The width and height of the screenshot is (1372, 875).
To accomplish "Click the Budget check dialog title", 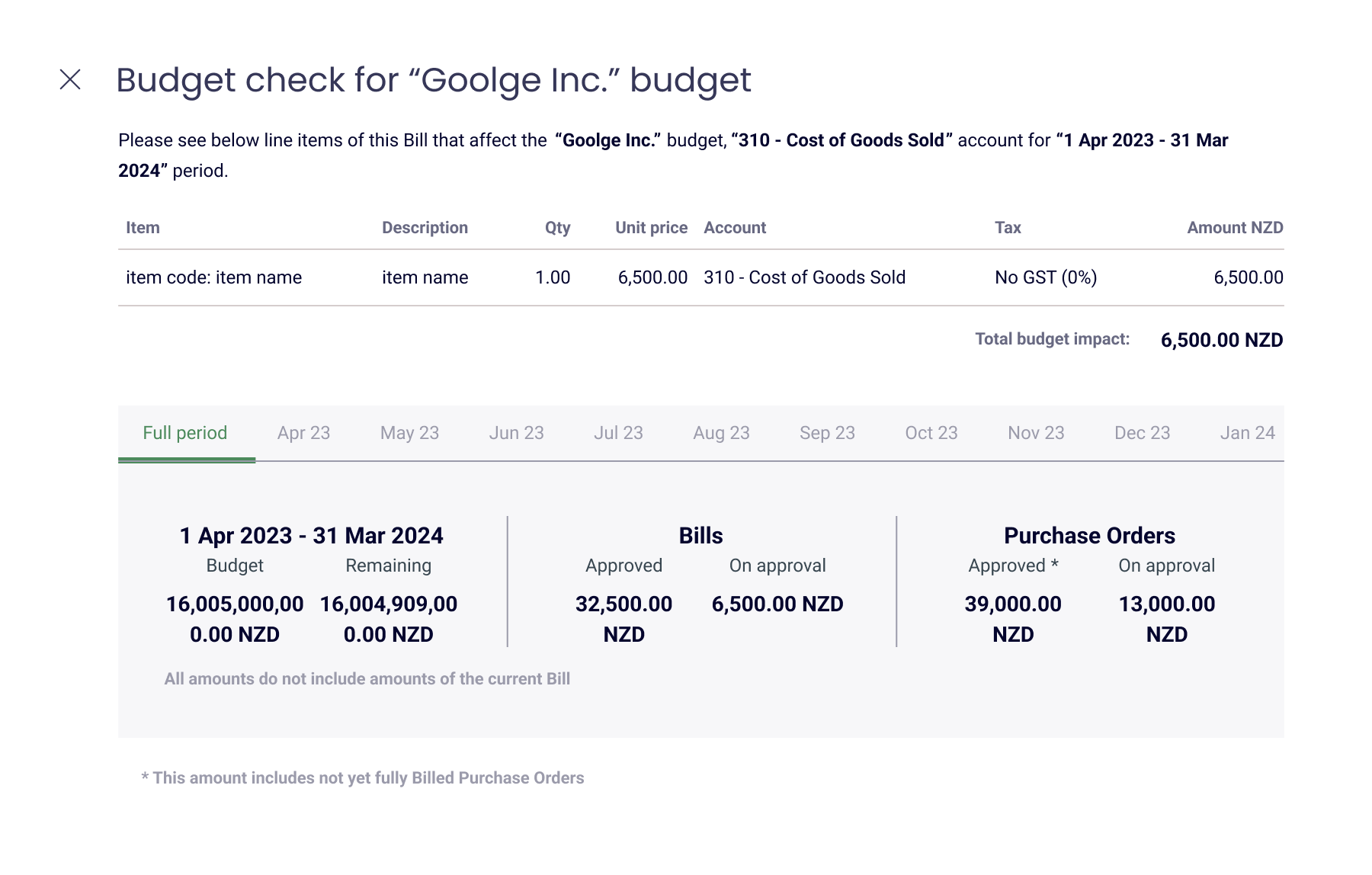I will pyautogui.click(x=434, y=80).
